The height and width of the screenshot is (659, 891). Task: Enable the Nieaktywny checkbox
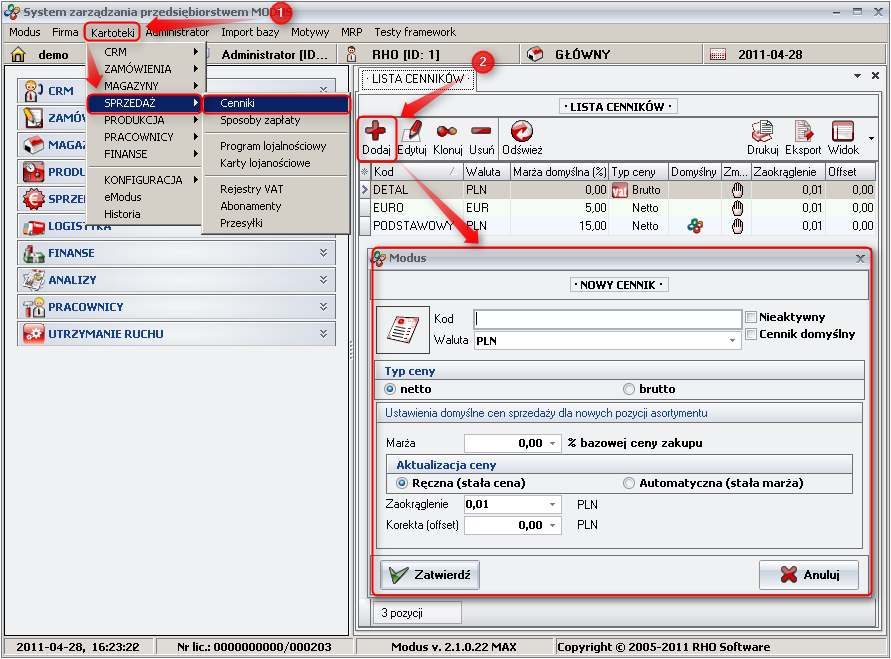coord(751,317)
